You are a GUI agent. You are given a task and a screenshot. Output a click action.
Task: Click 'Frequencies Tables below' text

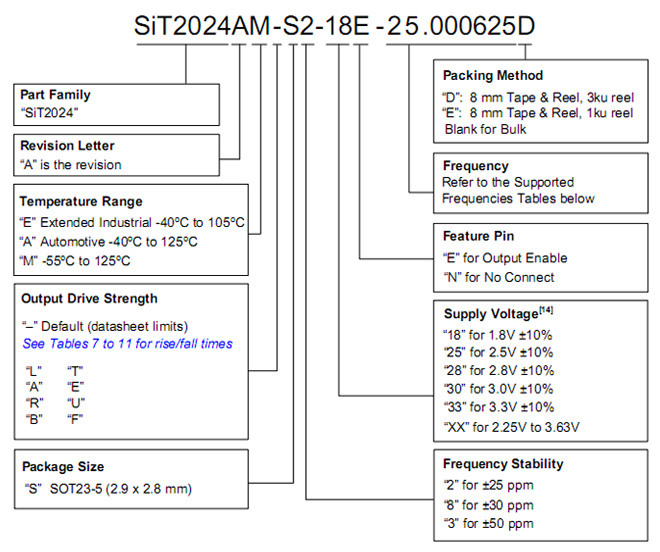point(518,198)
